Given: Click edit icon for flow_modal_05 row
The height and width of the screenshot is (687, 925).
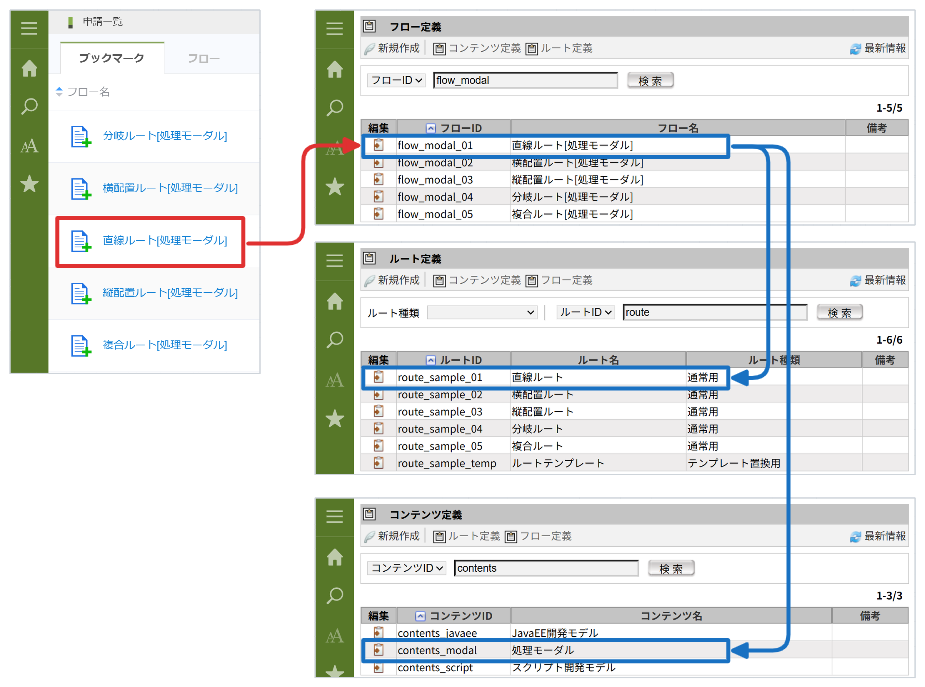Looking at the screenshot, I should pyautogui.click(x=379, y=213).
